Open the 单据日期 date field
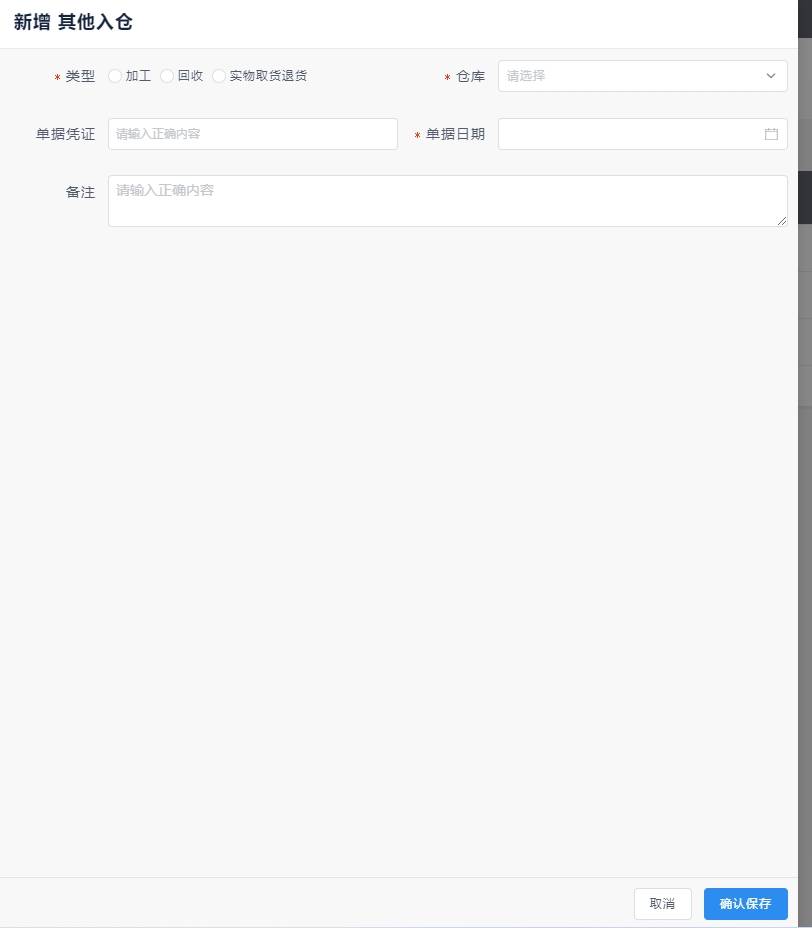This screenshot has width=812, height=928. tap(642, 134)
